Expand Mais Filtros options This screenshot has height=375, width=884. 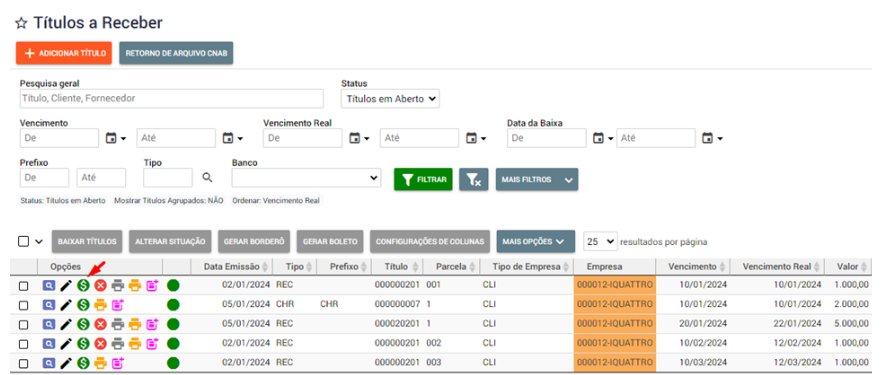point(537,179)
